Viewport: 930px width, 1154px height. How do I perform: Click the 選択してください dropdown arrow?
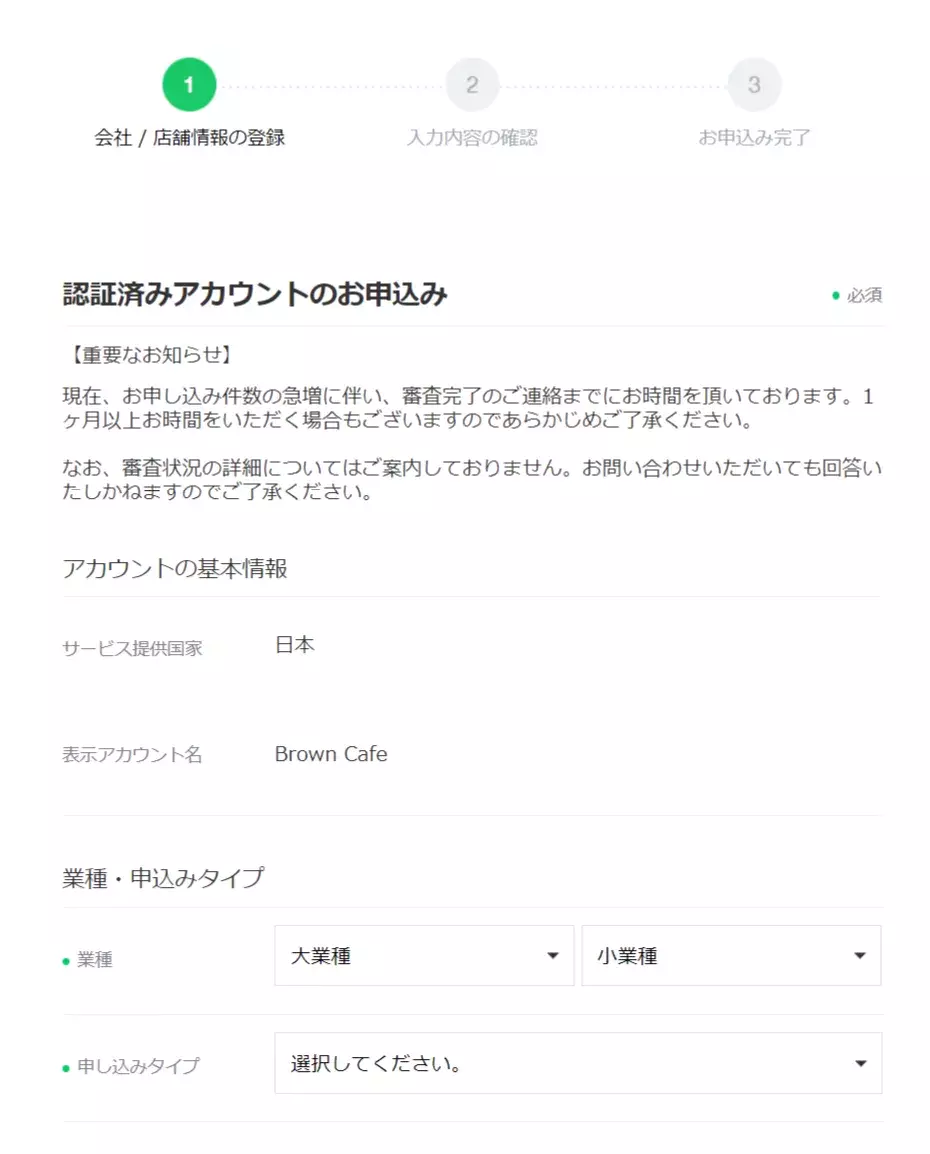click(x=860, y=1063)
